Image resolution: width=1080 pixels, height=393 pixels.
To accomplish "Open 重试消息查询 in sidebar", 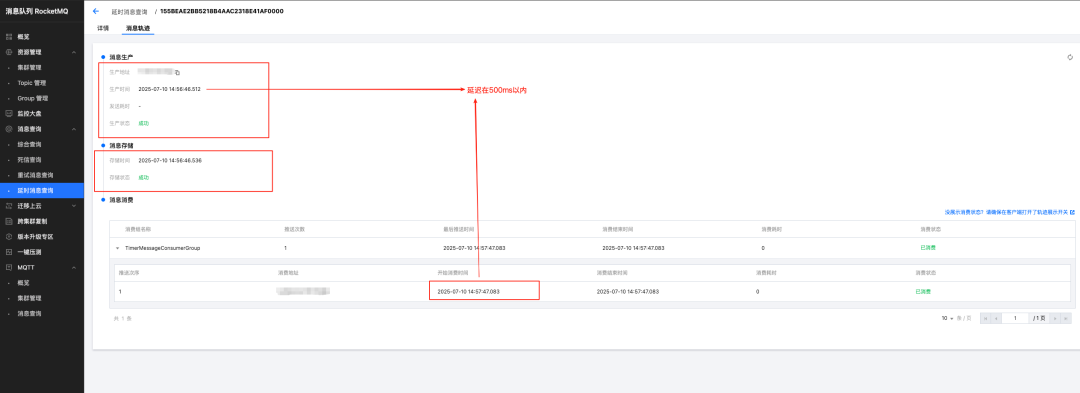I will point(35,175).
